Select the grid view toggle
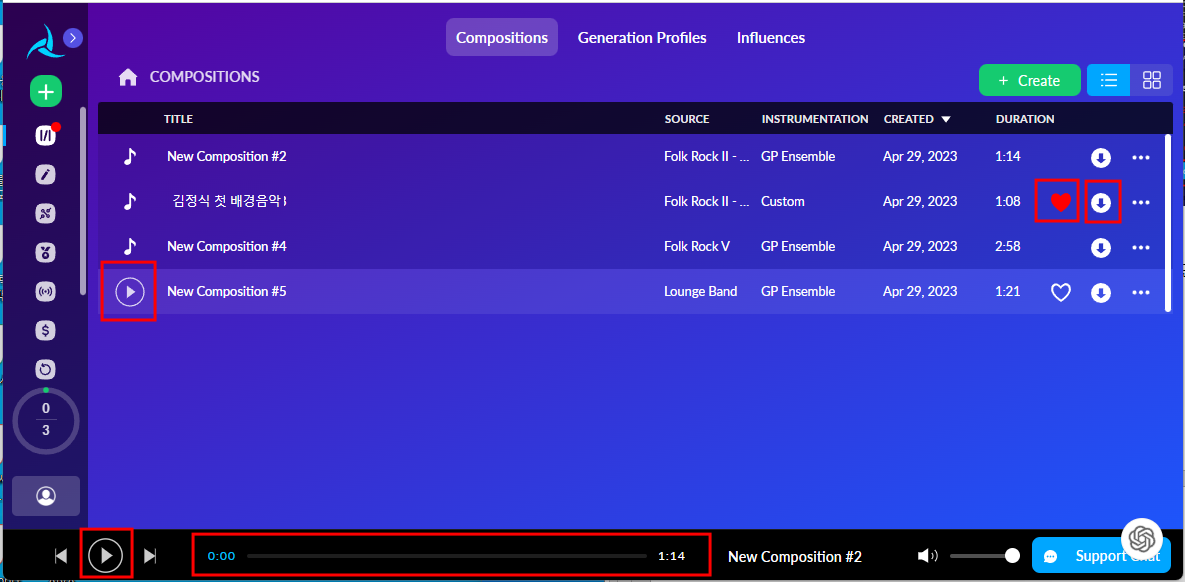 [1152, 80]
